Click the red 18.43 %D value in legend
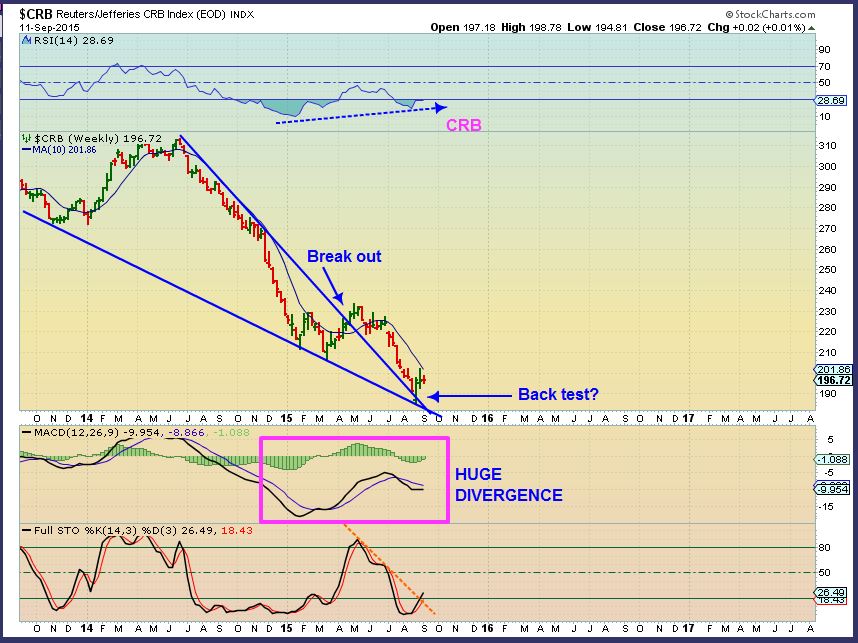The height and width of the screenshot is (643, 858). [x=237, y=530]
